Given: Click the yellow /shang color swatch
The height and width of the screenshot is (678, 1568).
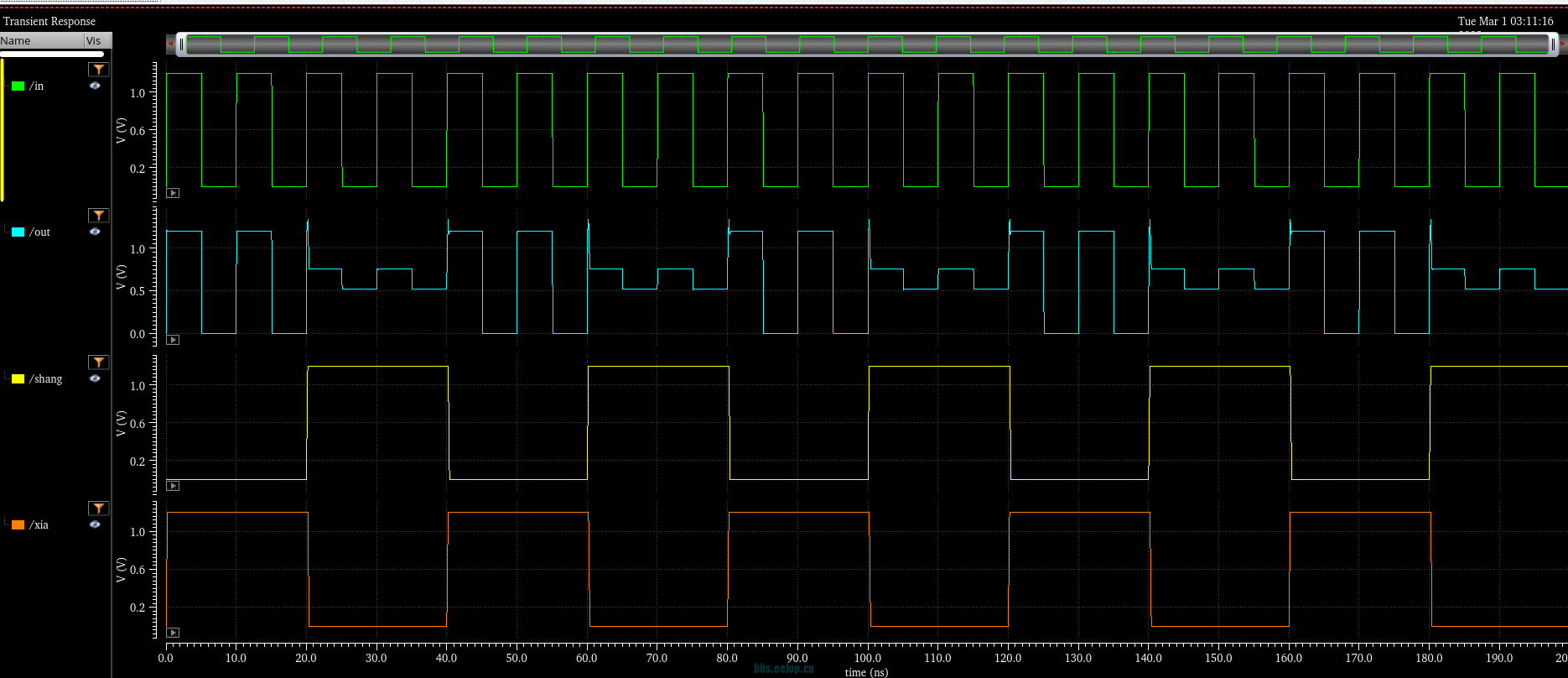Looking at the screenshot, I should pyautogui.click(x=18, y=379).
